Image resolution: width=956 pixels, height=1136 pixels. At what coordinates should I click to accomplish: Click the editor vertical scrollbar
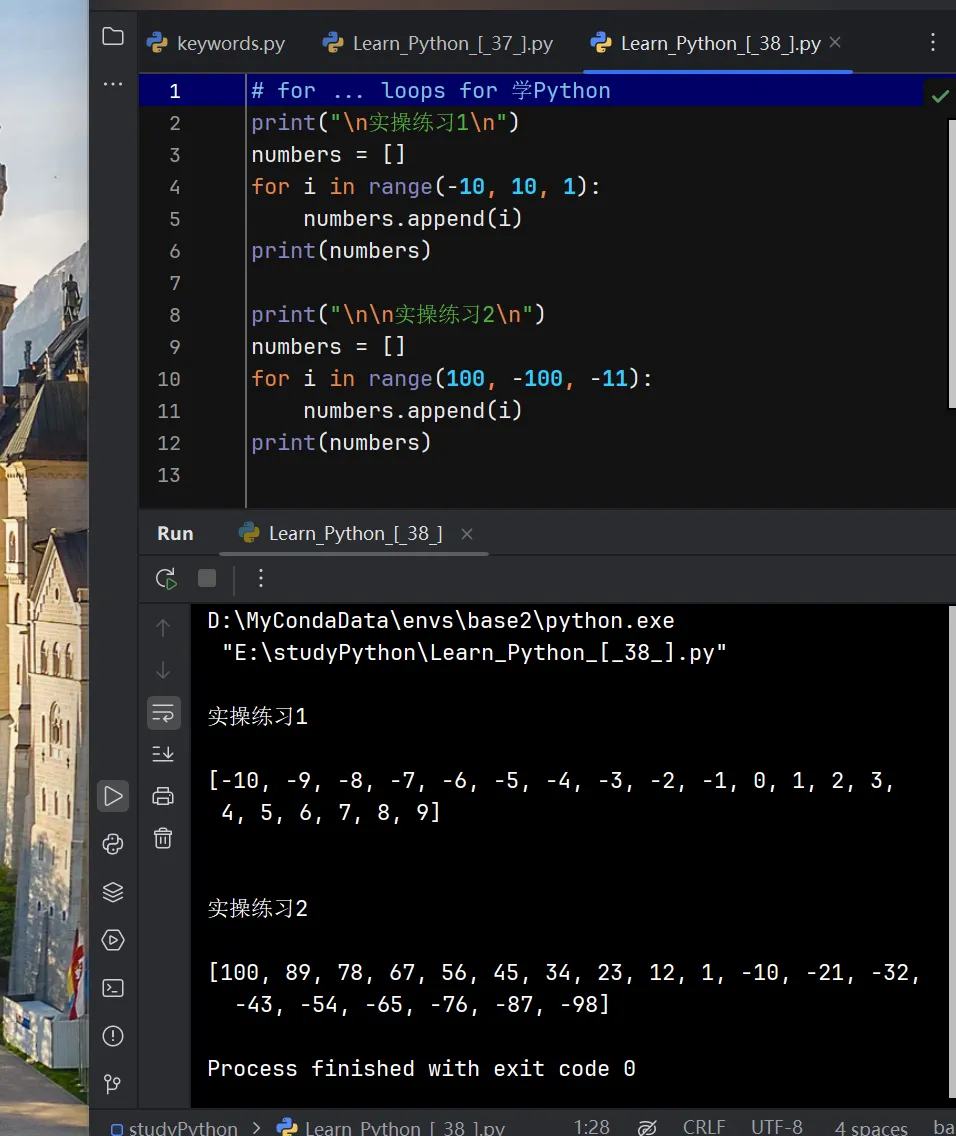pos(952,264)
